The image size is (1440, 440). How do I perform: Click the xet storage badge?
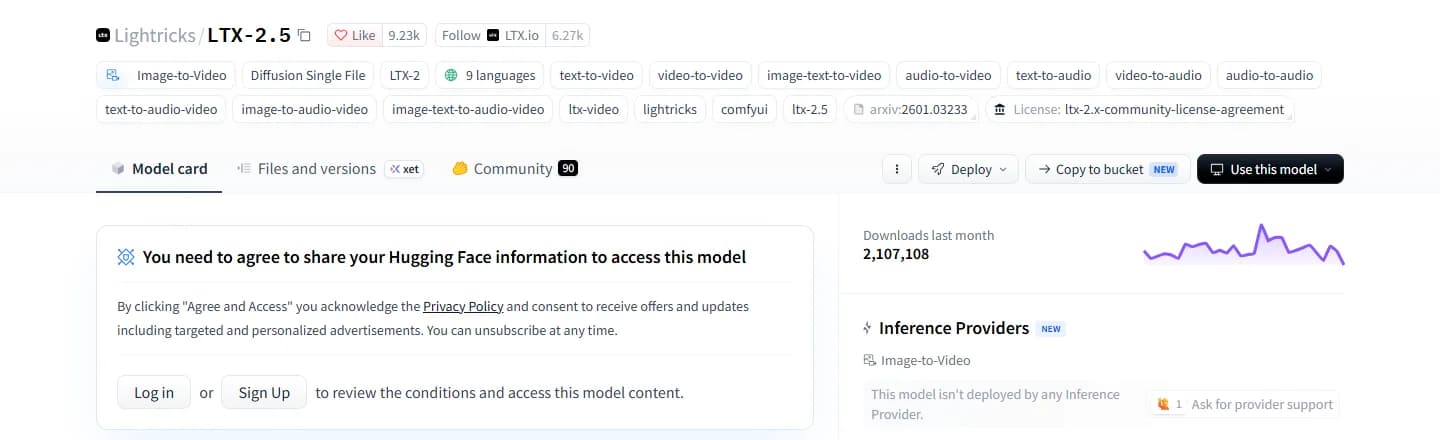405,169
